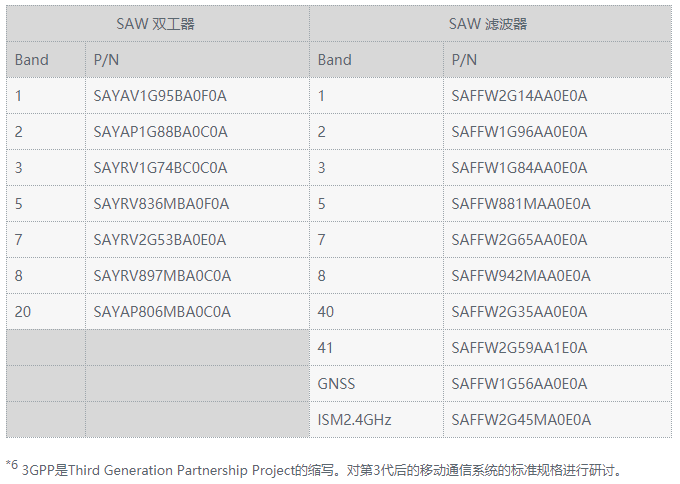The width and height of the screenshot is (680, 484).
Task: Click the SAFFW942MAA0E0A part number
Action: pyautogui.click(x=521, y=276)
